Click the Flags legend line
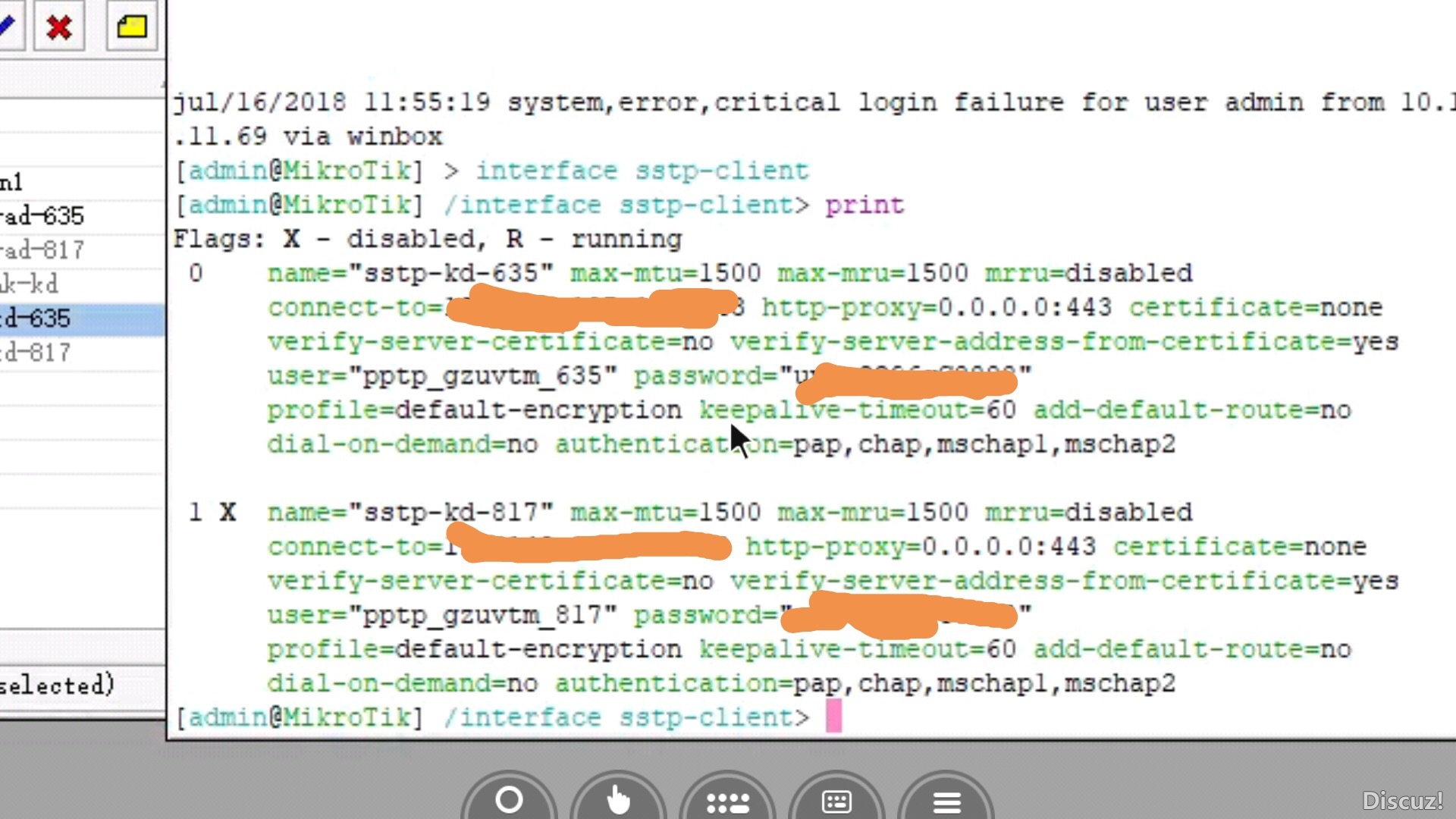This screenshot has height=819, width=1456. click(428, 240)
